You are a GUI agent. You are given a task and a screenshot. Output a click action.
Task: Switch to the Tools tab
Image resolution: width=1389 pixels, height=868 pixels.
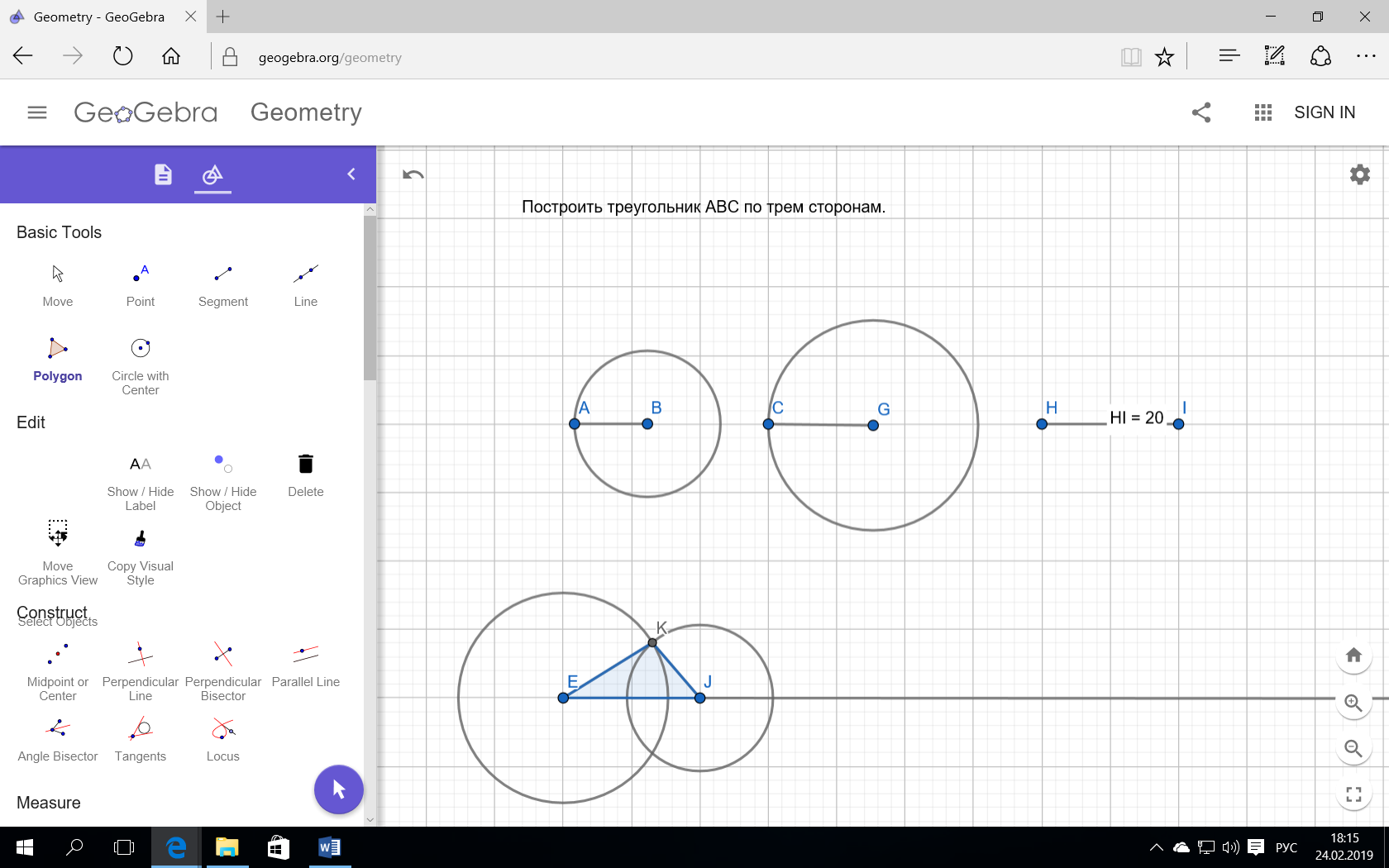(212, 174)
